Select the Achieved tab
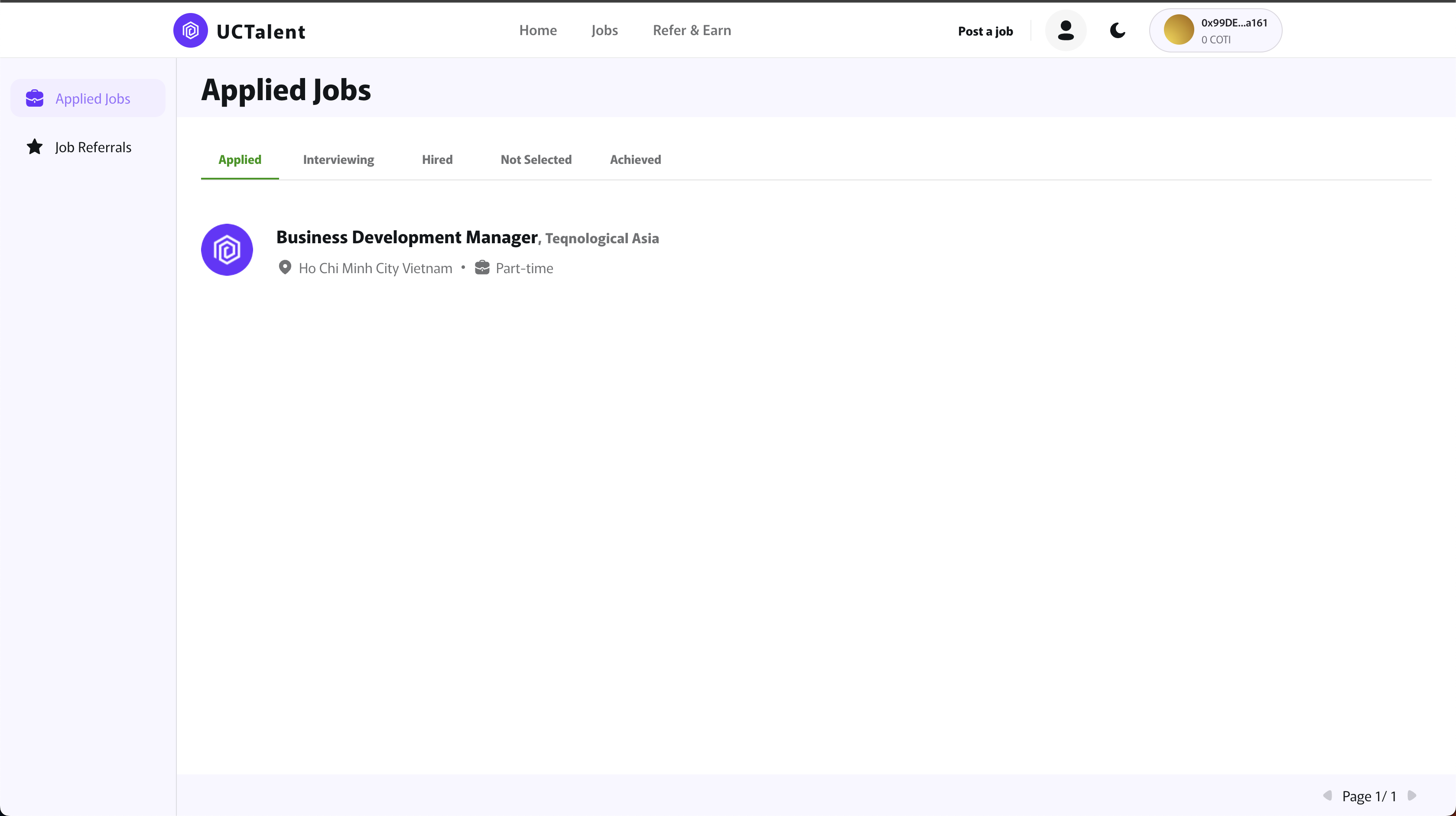The height and width of the screenshot is (816, 1456). coord(635,160)
